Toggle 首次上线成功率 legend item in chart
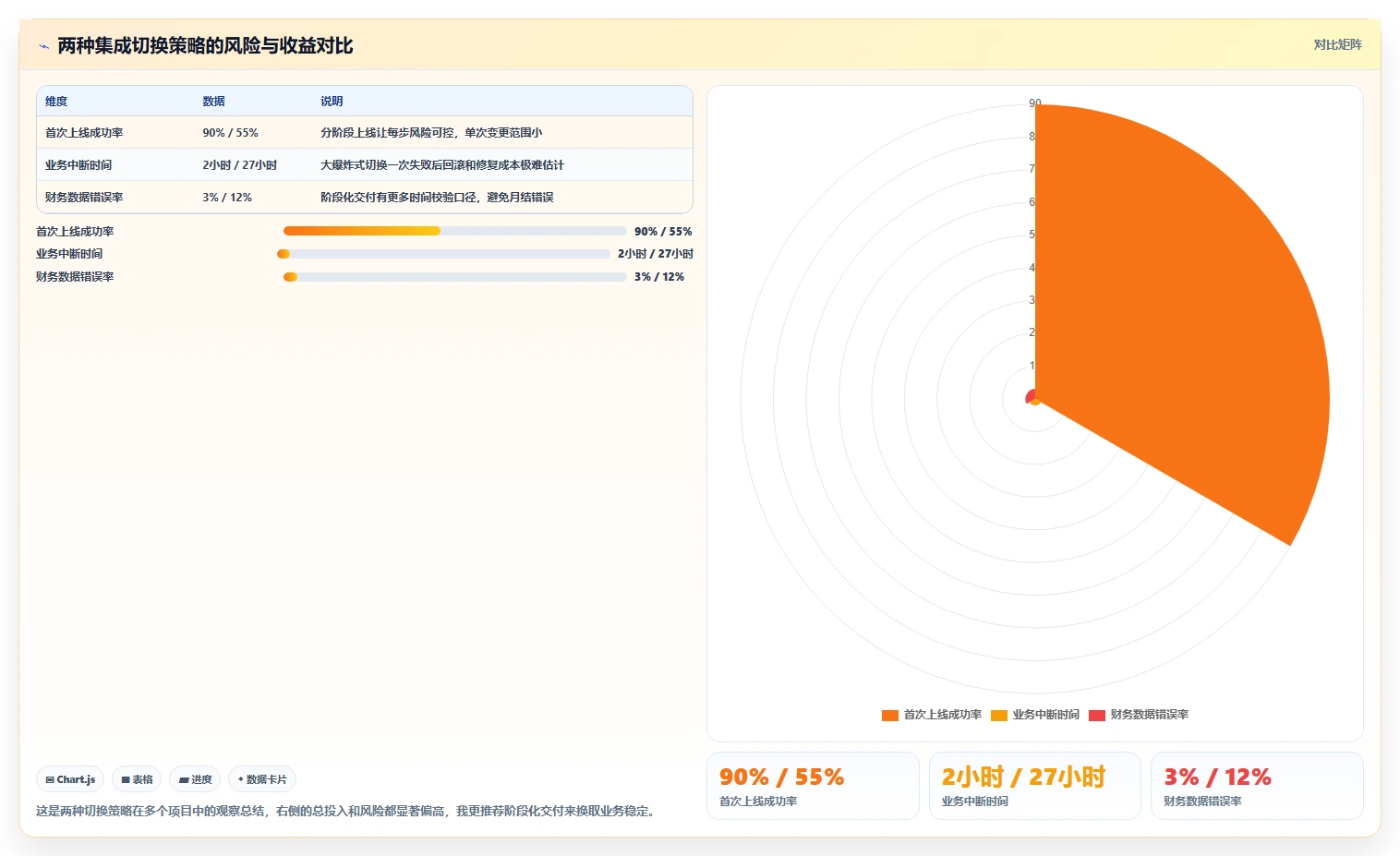This screenshot has width=1400, height=856. coord(932,715)
